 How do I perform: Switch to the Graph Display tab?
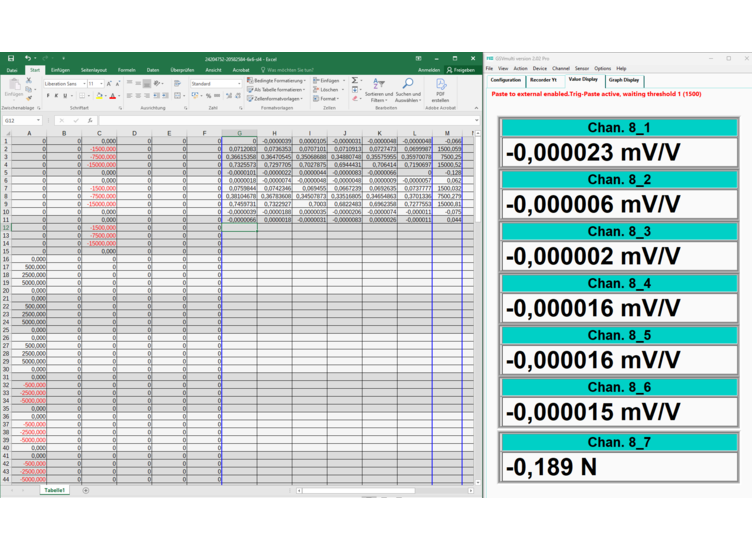623,80
